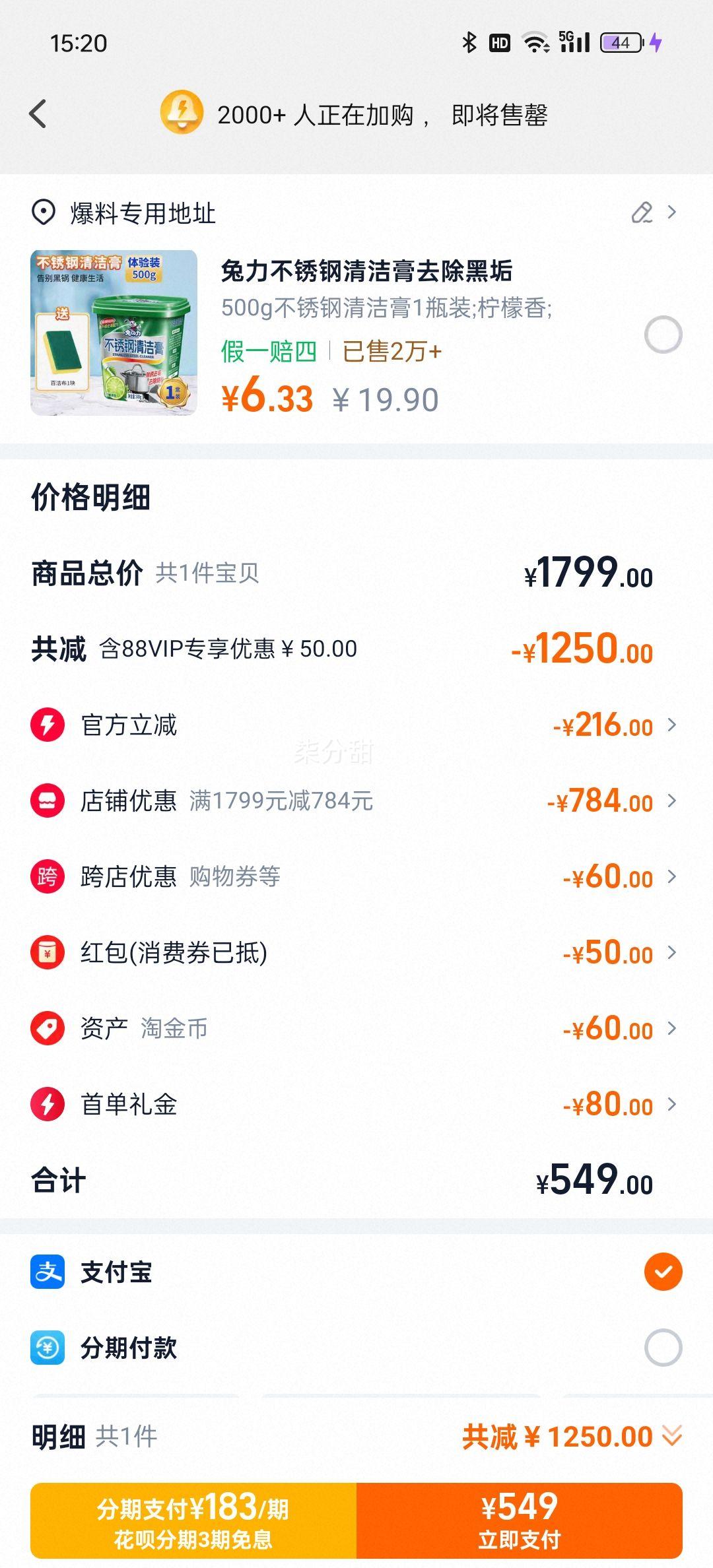This screenshot has width=713, height=1568.
Task: Tap 分期支付 ¥183/期 installment button
Action: click(193, 1520)
